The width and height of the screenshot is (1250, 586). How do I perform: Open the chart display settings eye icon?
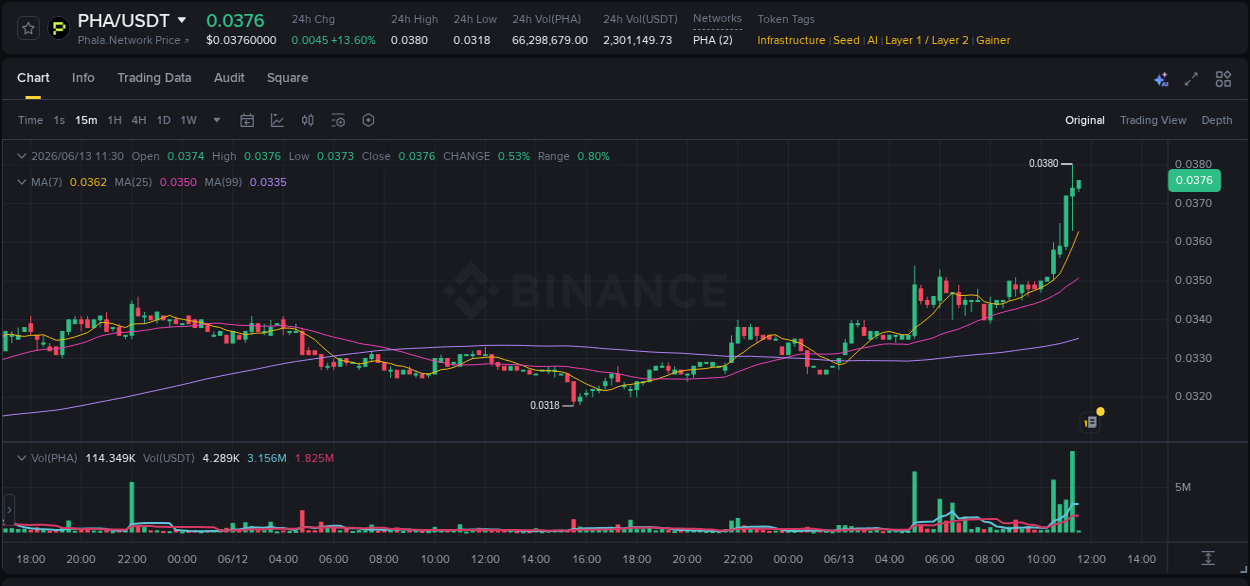(x=338, y=120)
